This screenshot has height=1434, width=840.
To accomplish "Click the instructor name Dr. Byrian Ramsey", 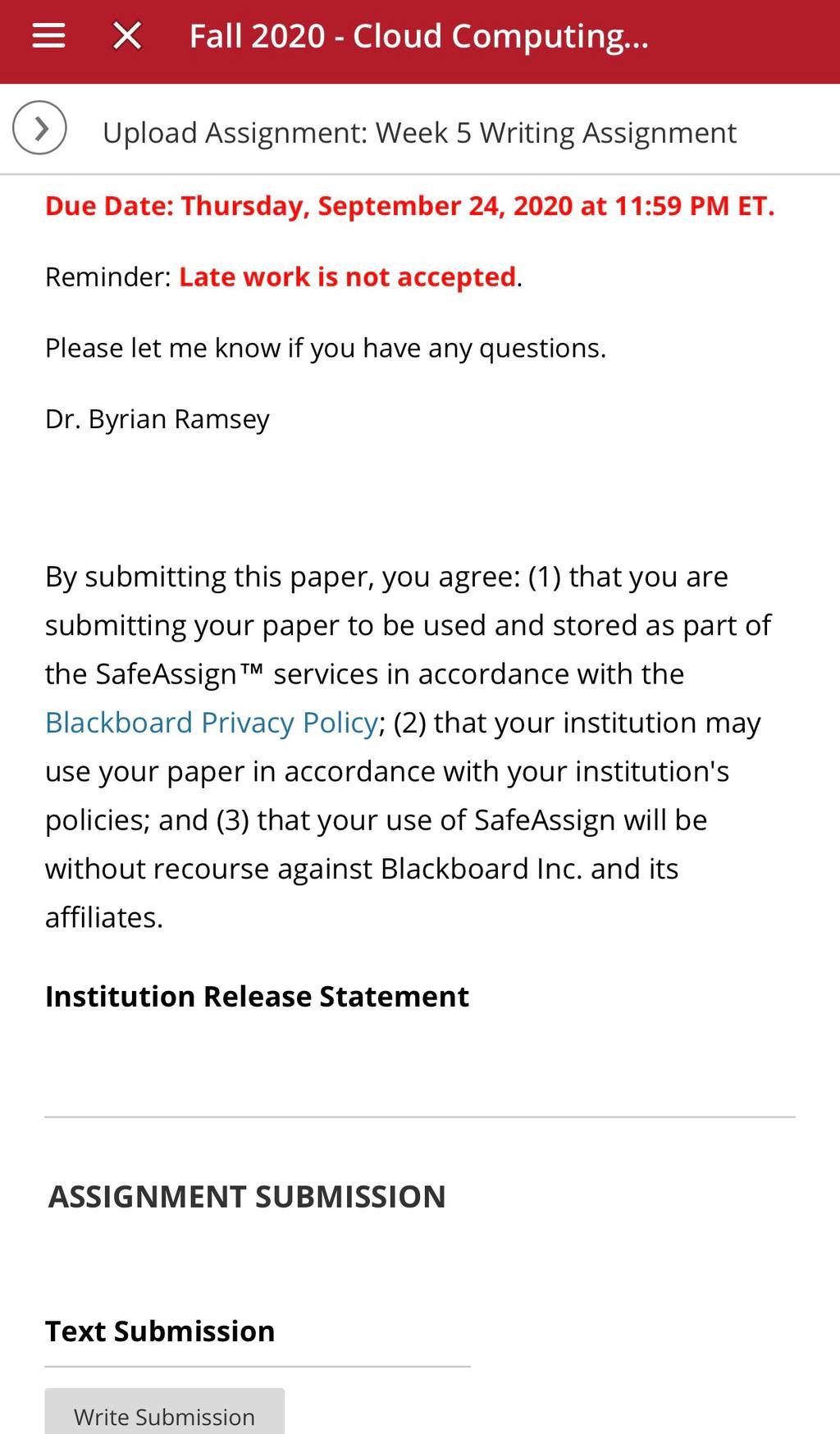I will pyautogui.click(x=157, y=419).
